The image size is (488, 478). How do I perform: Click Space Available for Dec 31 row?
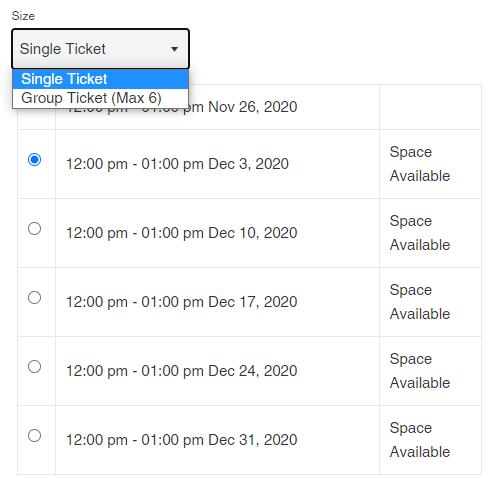[420, 440]
